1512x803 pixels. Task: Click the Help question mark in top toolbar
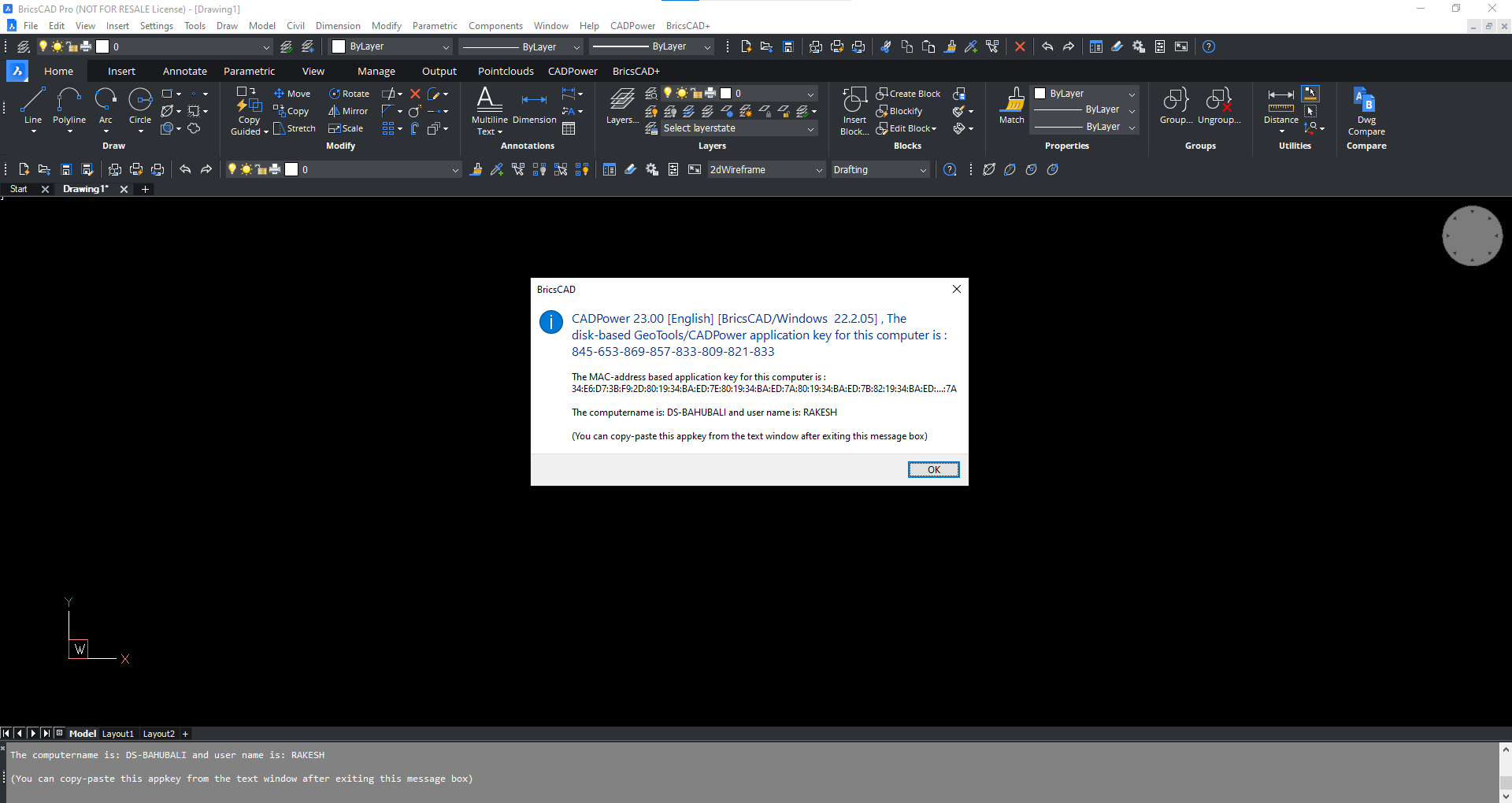pos(1209,46)
